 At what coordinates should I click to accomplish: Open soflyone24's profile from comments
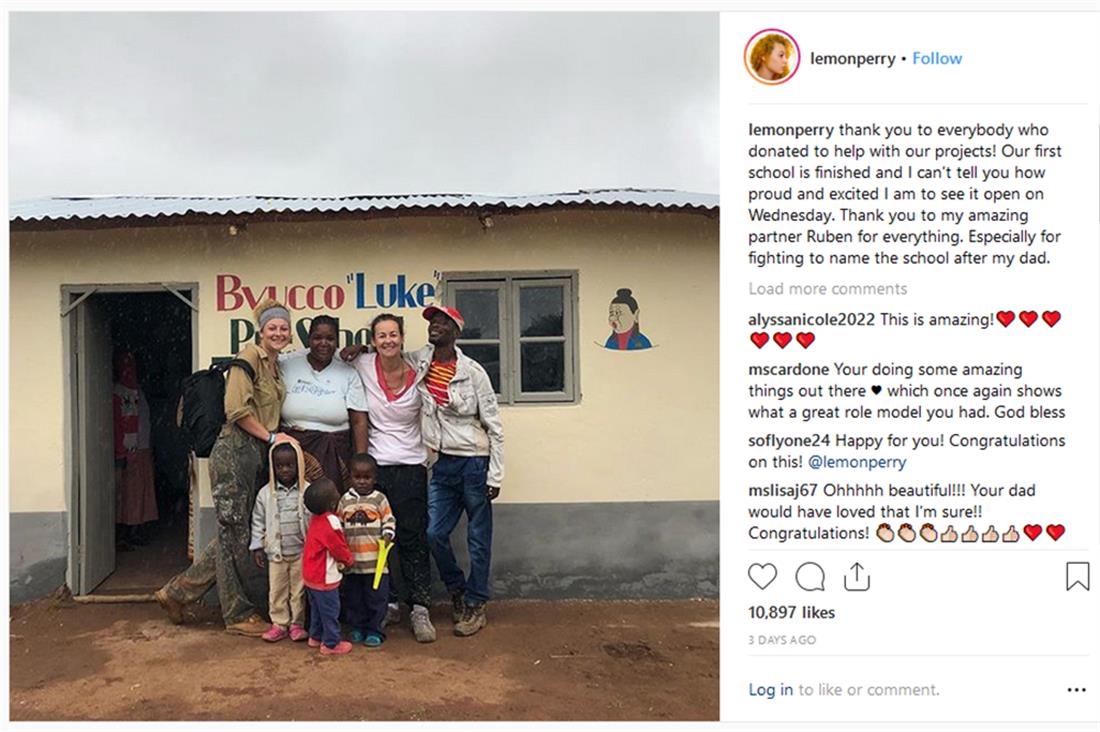[x=789, y=441]
